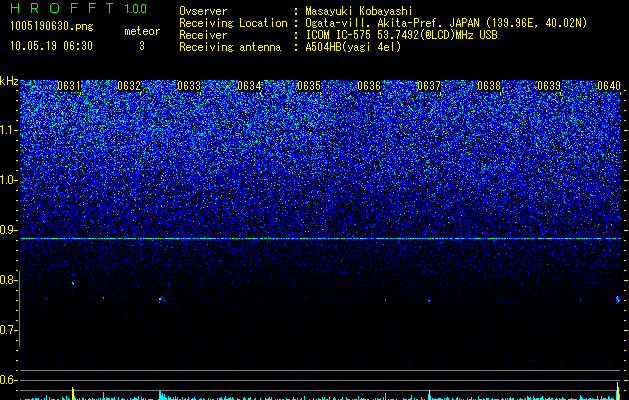Select the file name 1005190630.png

[52, 27]
